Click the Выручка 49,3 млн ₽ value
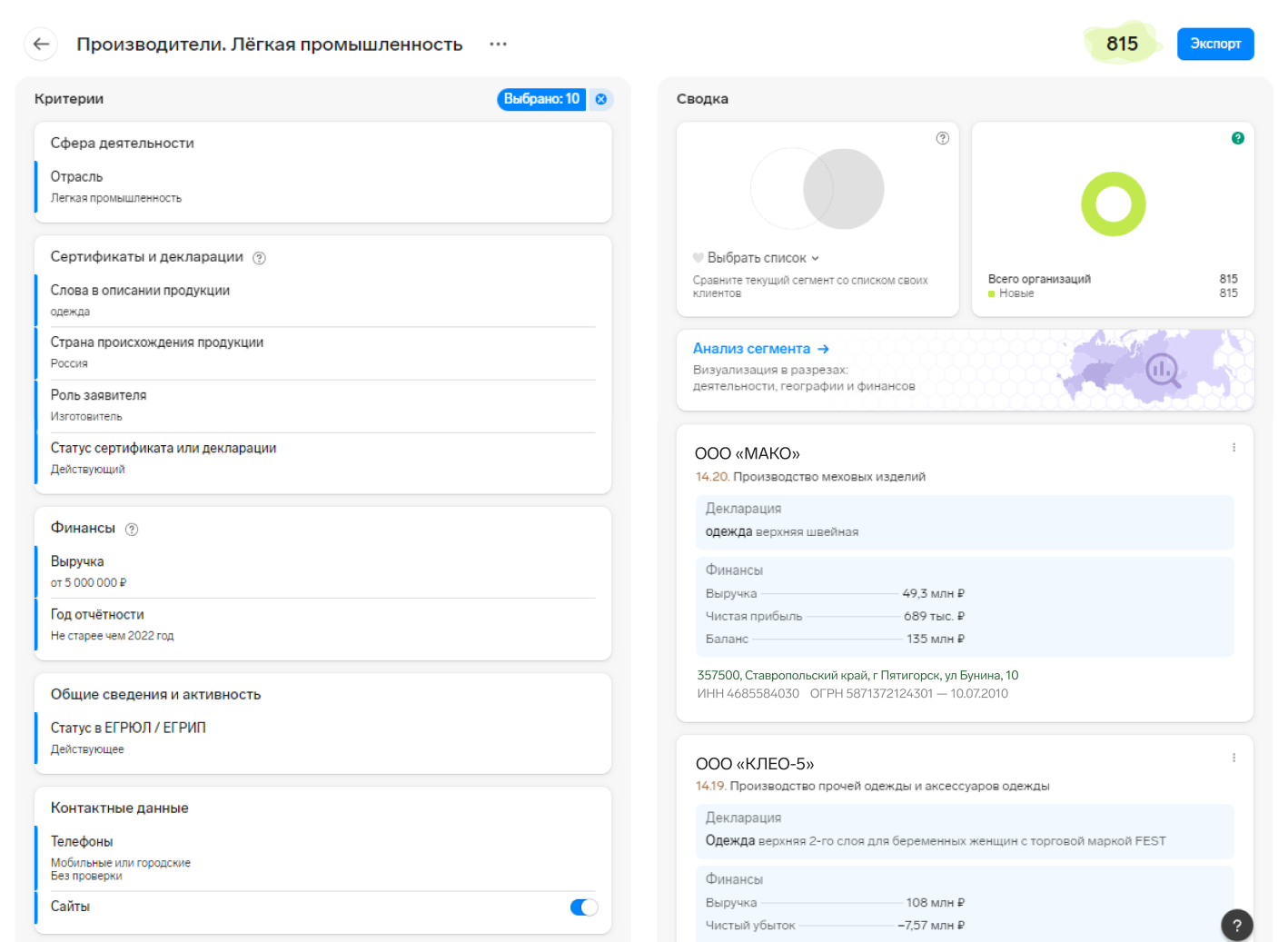The image size is (1288, 942). pos(934,593)
